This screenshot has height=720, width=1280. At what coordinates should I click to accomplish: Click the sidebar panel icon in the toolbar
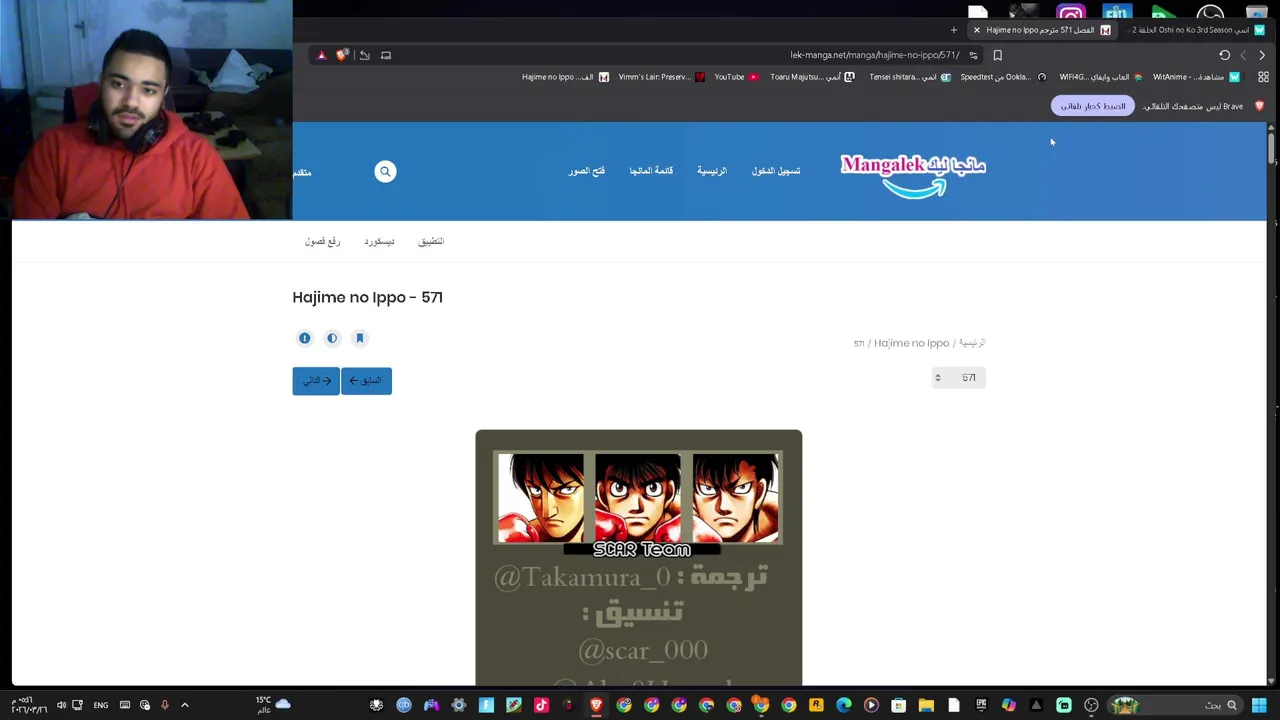click(x=386, y=55)
